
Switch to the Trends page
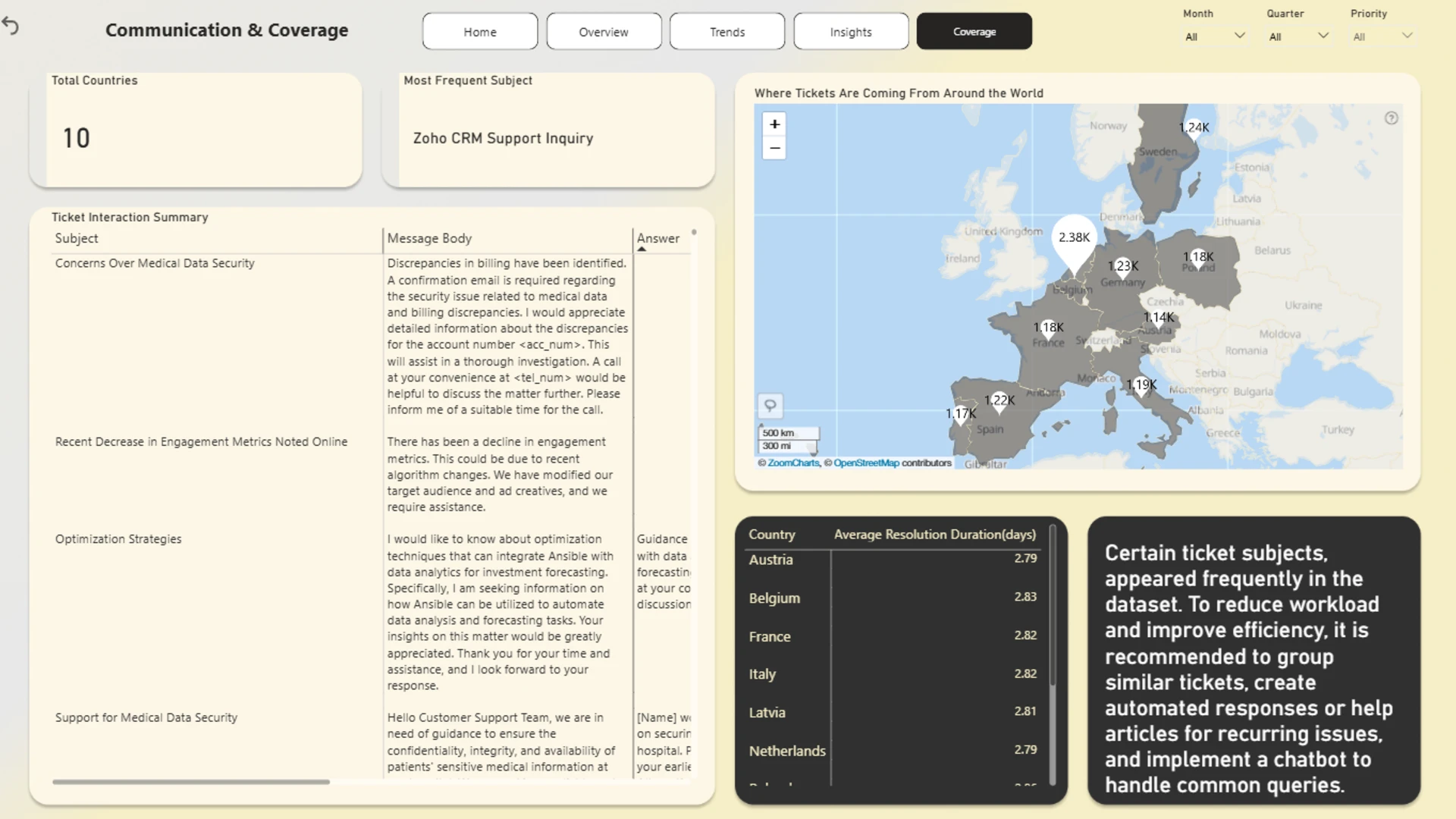click(x=727, y=32)
